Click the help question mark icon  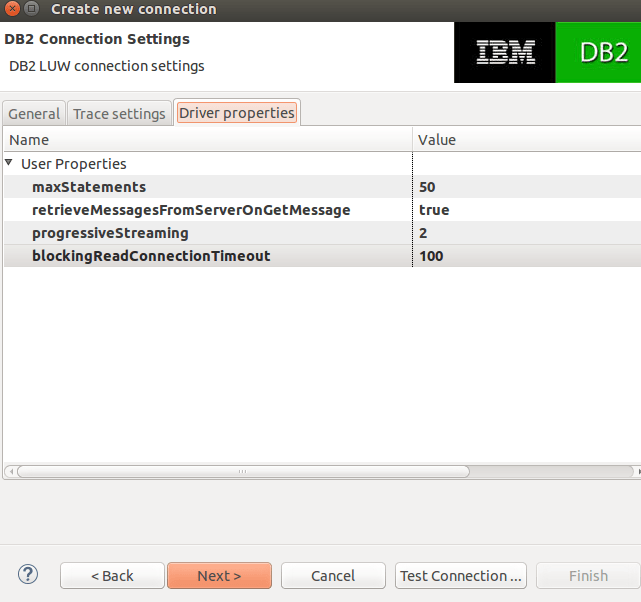(28, 575)
